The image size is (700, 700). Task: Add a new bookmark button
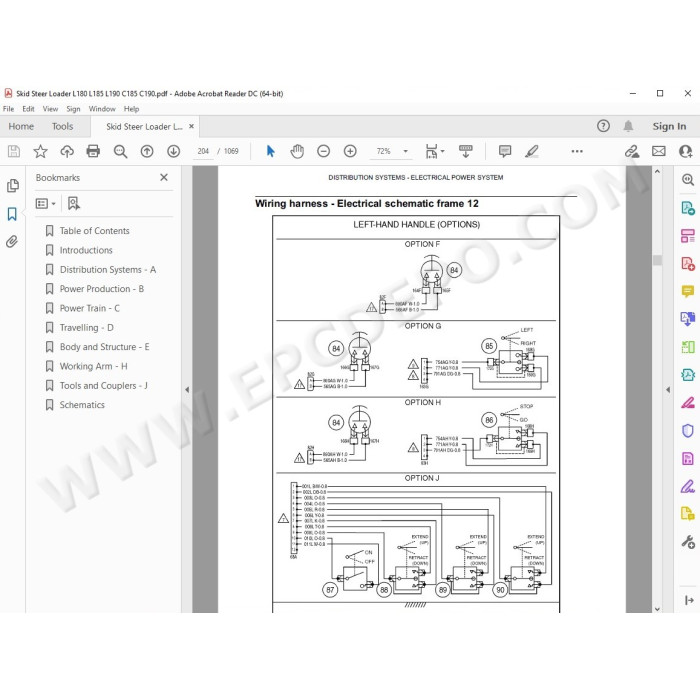click(74, 204)
